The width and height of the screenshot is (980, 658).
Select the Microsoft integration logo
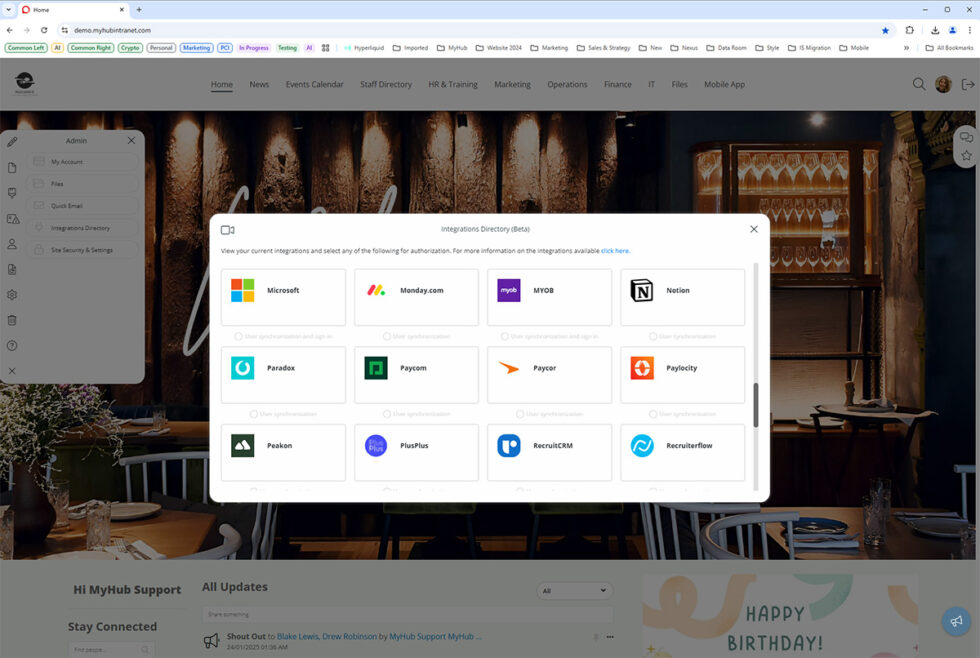[243, 291]
